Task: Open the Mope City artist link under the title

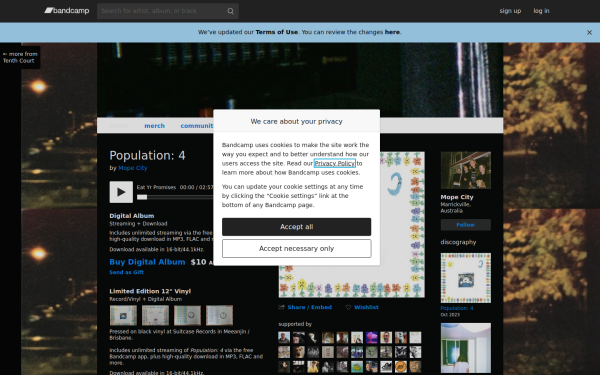Action: pos(133,168)
